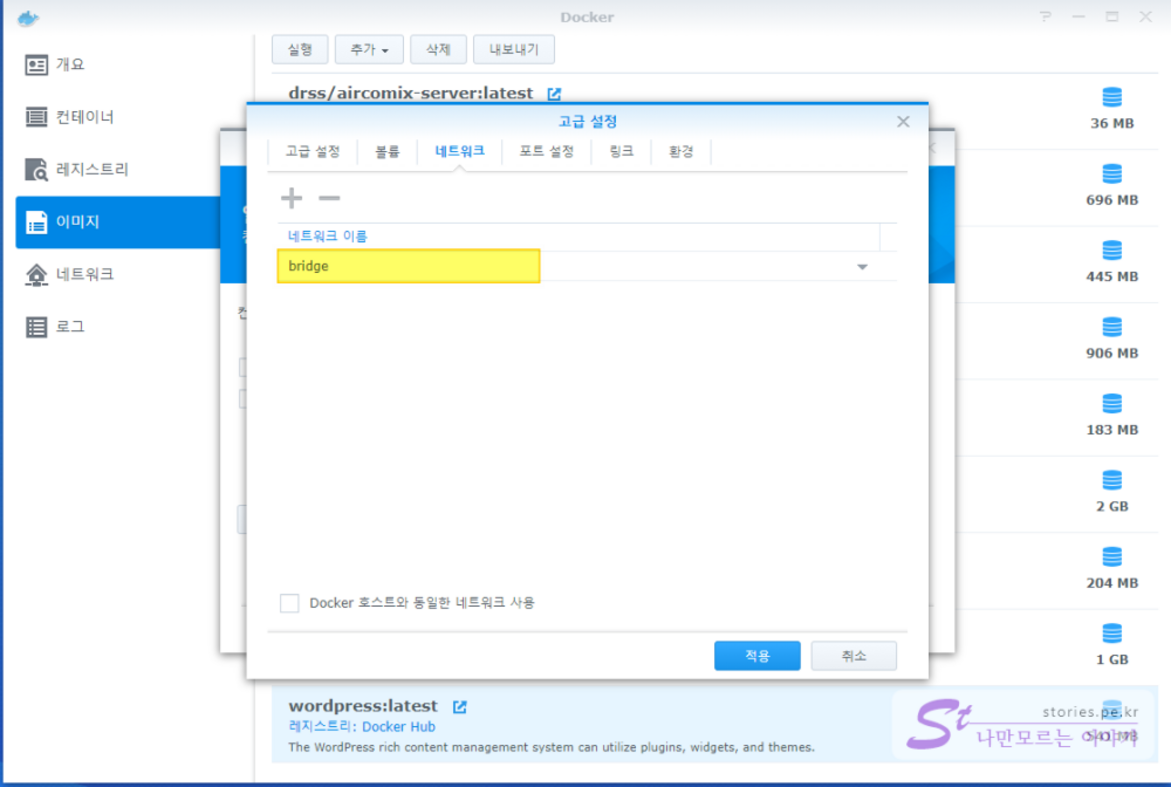The width and height of the screenshot is (1171, 787).
Task: Open external link icon next to wordpress:latest
Action: coord(460,707)
